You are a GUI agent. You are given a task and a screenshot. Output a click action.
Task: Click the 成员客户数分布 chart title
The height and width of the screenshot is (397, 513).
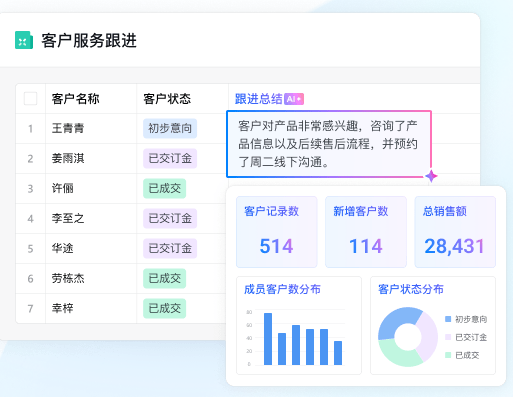click(x=282, y=289)
